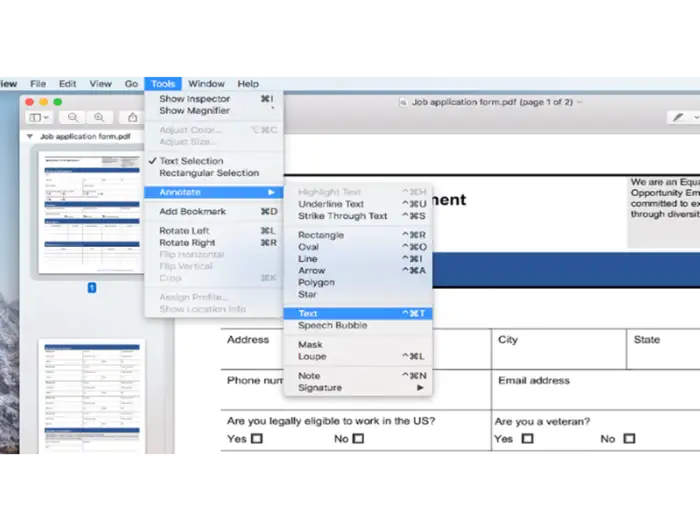The image size is (700, 525).
Task: Select the first page thumbnail
Action: pyautogui.click(x=92, y=211)
